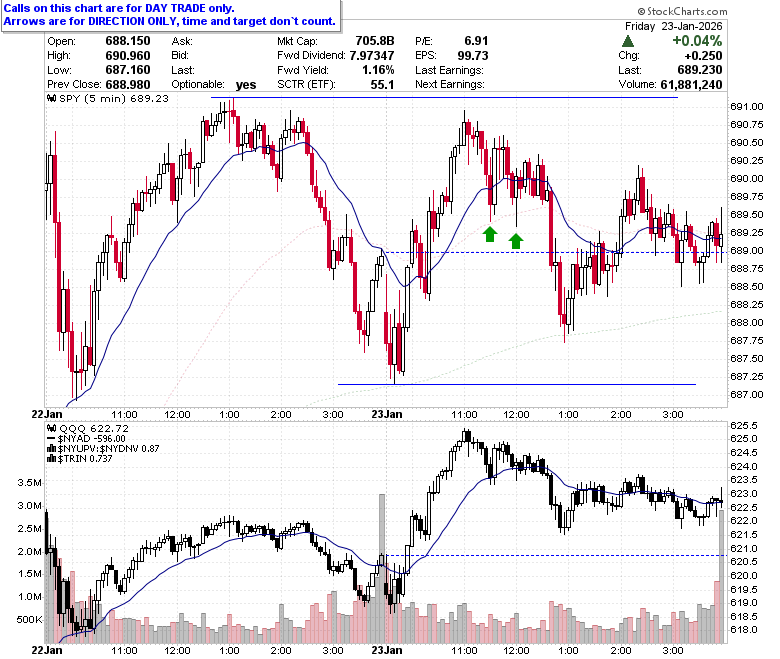Click the bar icon beside $NYUPV:$NYDNV

(51, 449)
